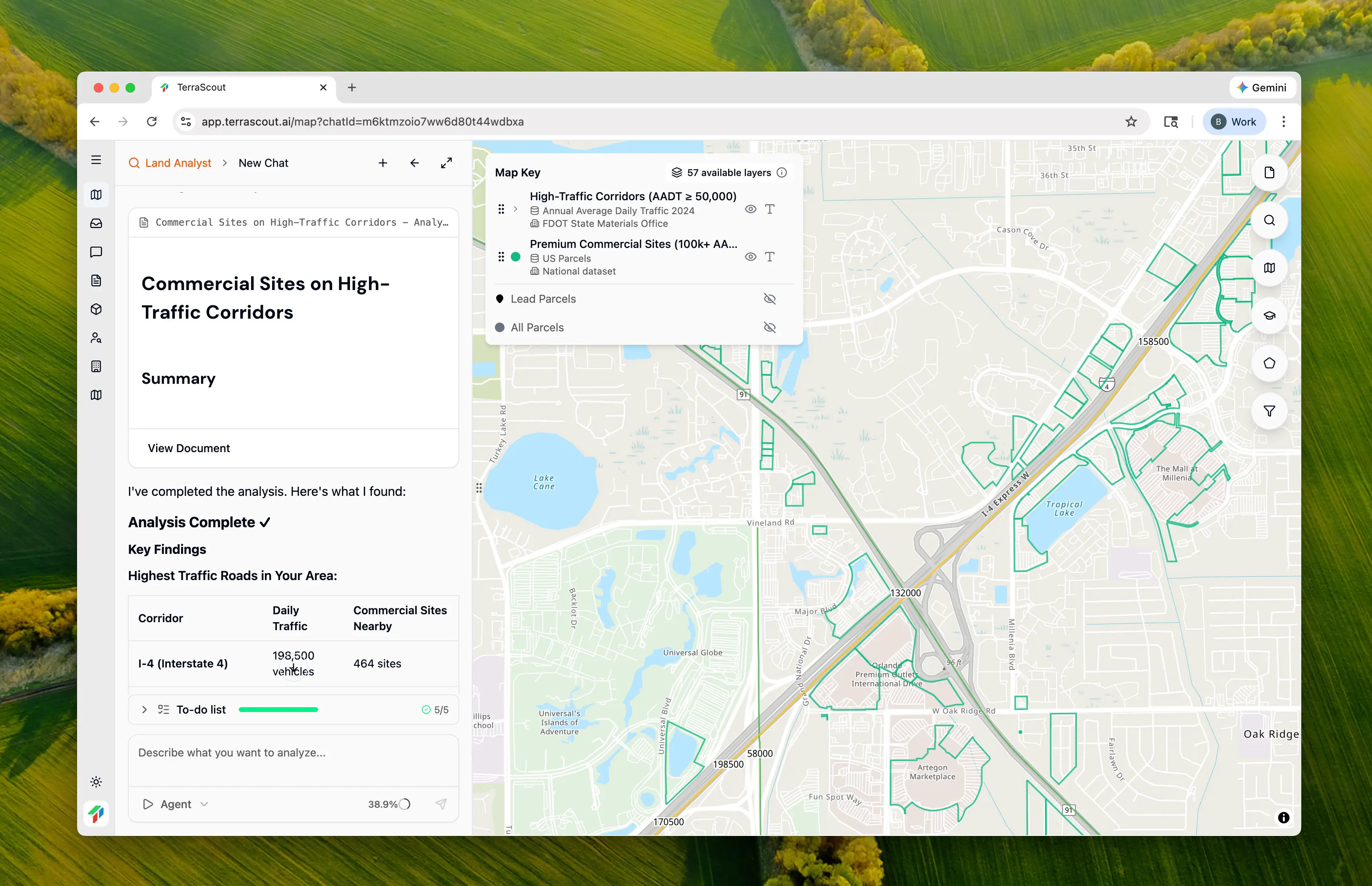Click the 3D cube icon in sidebar
Screen dimensions: 1372x886
pos(96,310)
